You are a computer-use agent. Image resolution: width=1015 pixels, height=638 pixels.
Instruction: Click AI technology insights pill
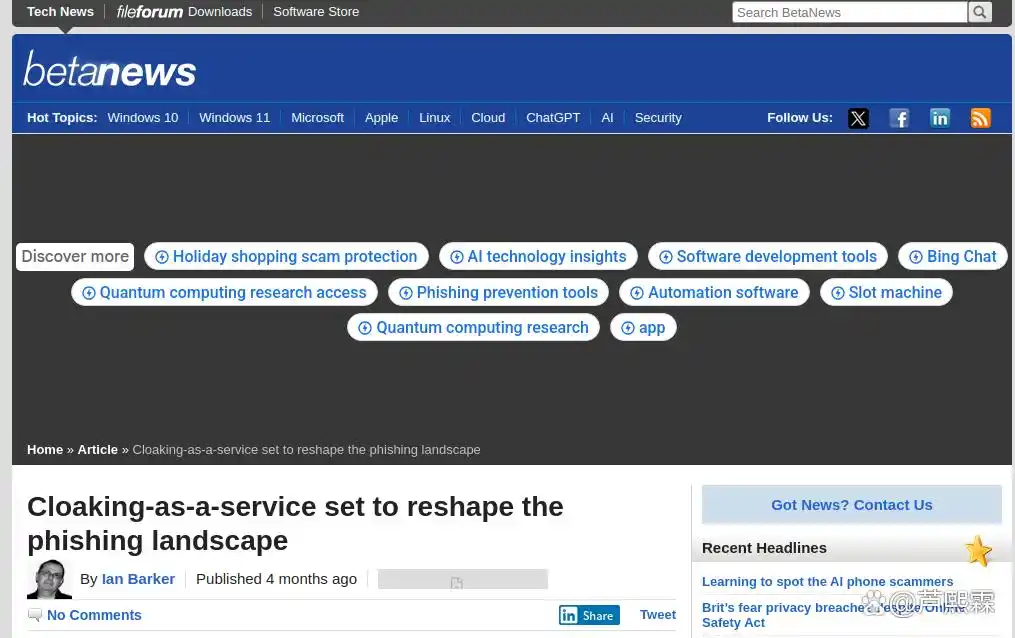coord(538,256)
